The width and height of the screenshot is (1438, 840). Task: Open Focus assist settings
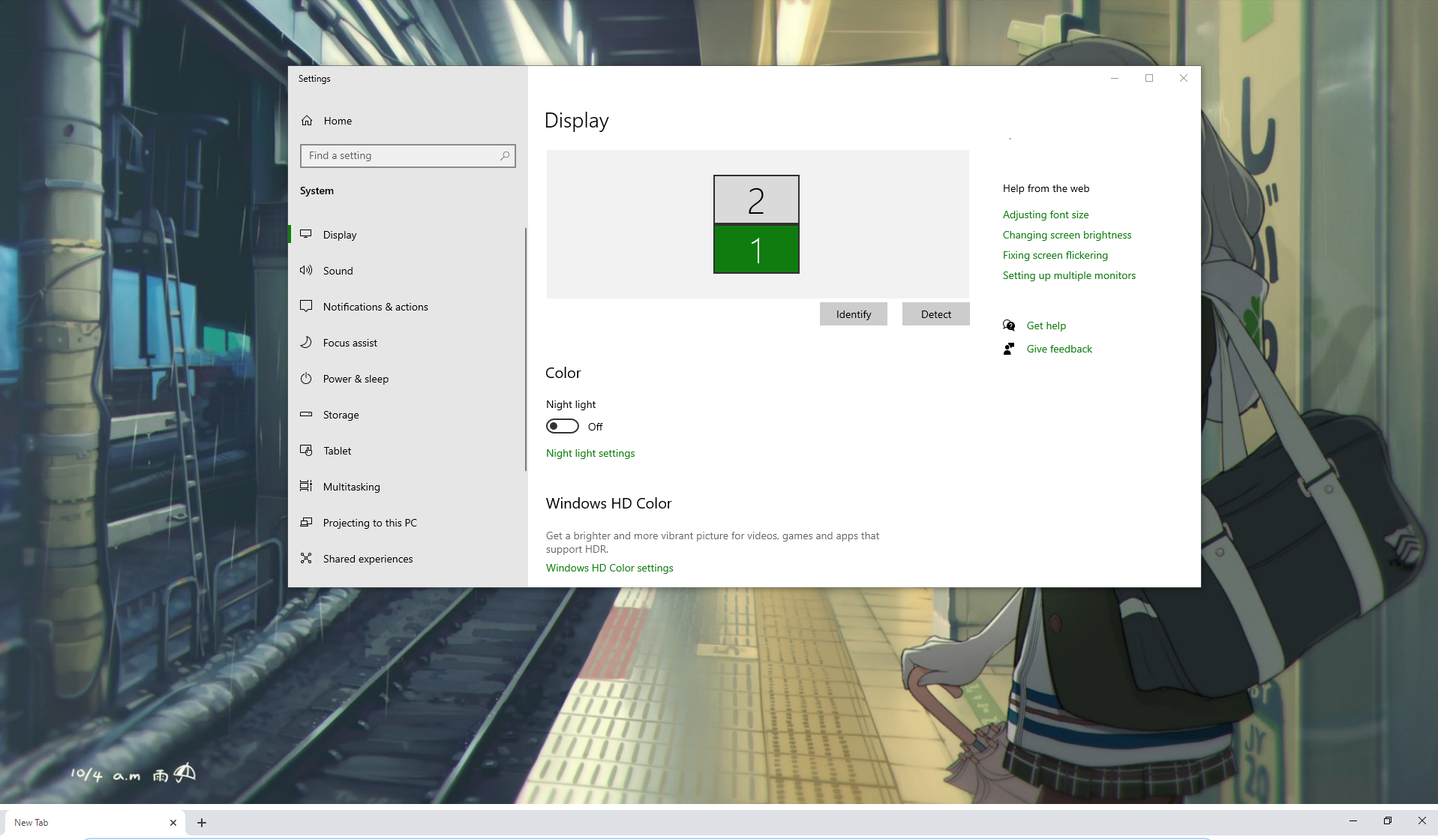(407, 343)
